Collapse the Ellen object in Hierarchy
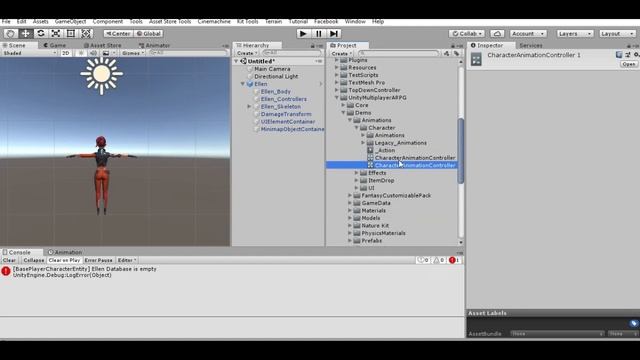Screen dimensions: 640x360 243,84
